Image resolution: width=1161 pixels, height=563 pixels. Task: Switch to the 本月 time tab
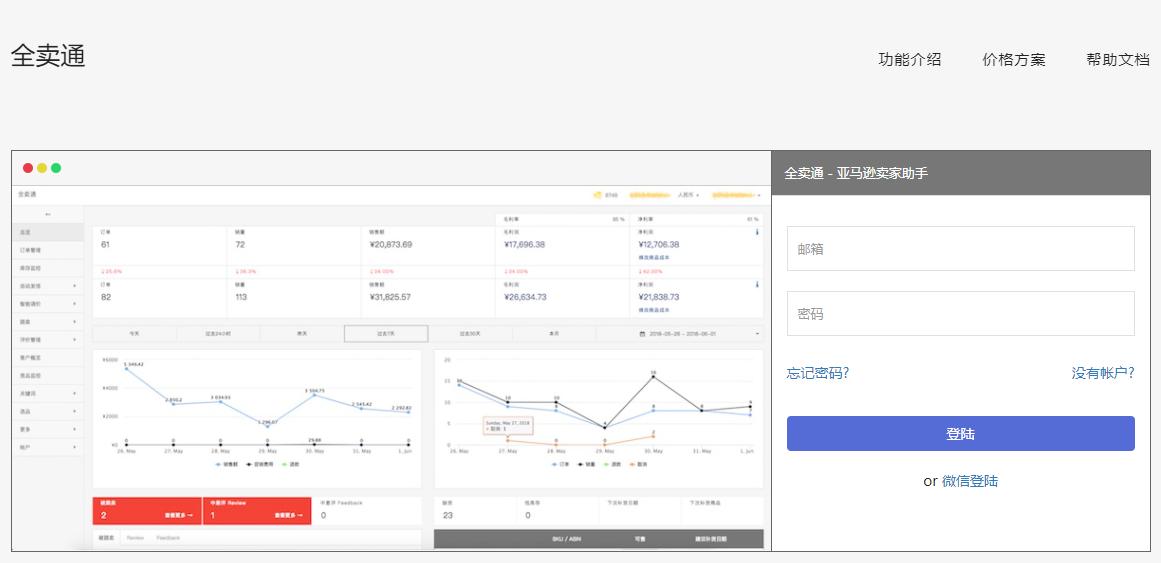click(554, 334)
